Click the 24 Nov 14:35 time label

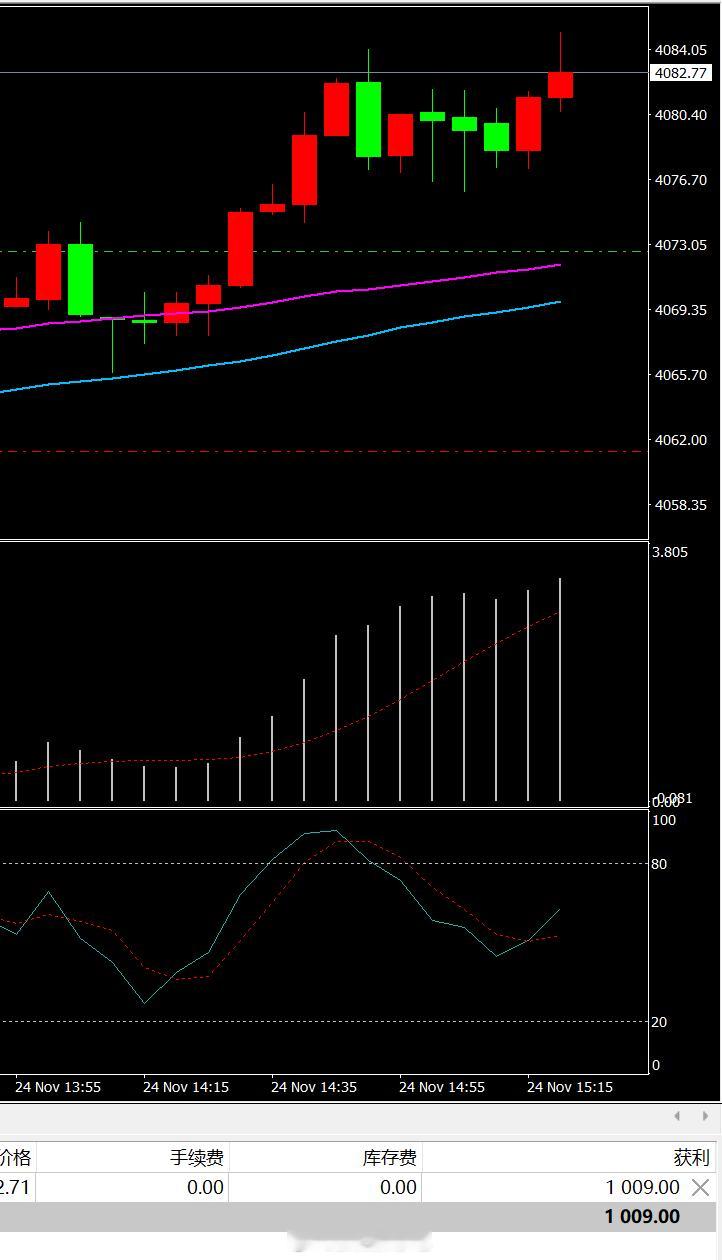click(314, 1087)
